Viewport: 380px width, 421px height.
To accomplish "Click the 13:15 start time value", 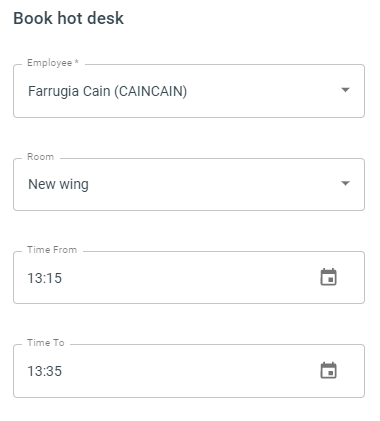I will click(45, 278).
